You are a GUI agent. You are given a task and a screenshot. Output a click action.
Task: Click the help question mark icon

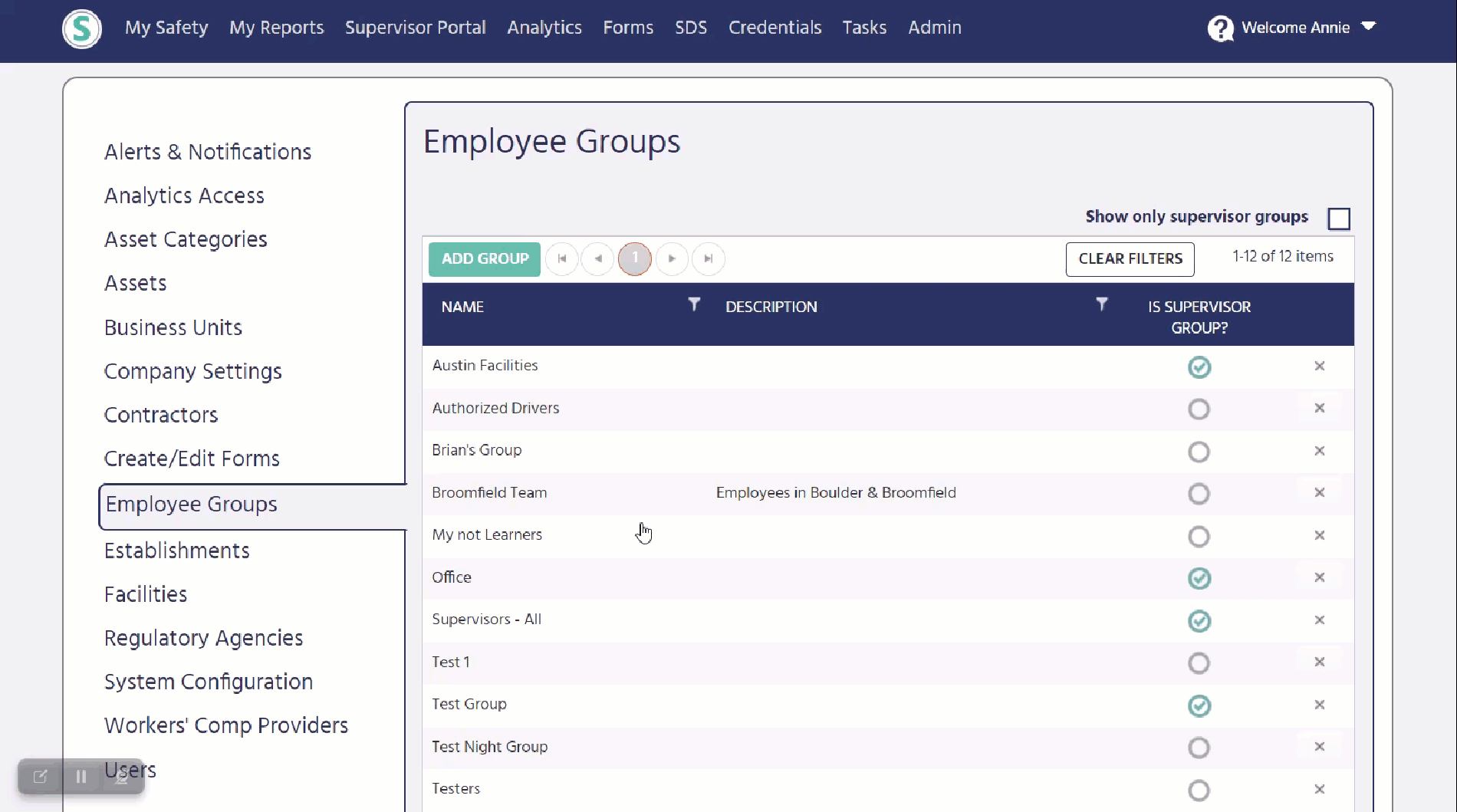point(1220,28)
